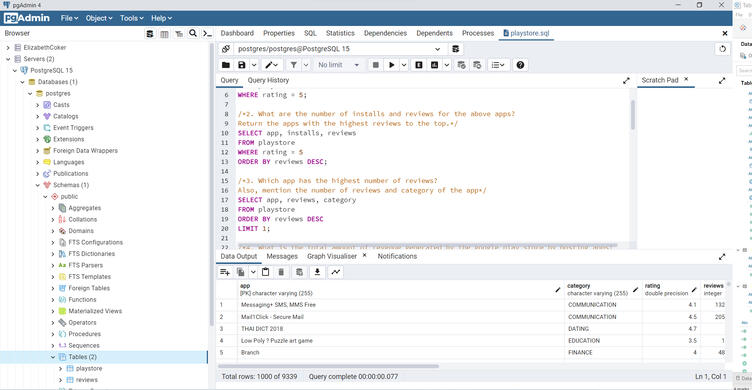Image resolution: width=752 pixels, height=390 pixels.
Task: Download results as CSV icon
Action: coord(317,272)
